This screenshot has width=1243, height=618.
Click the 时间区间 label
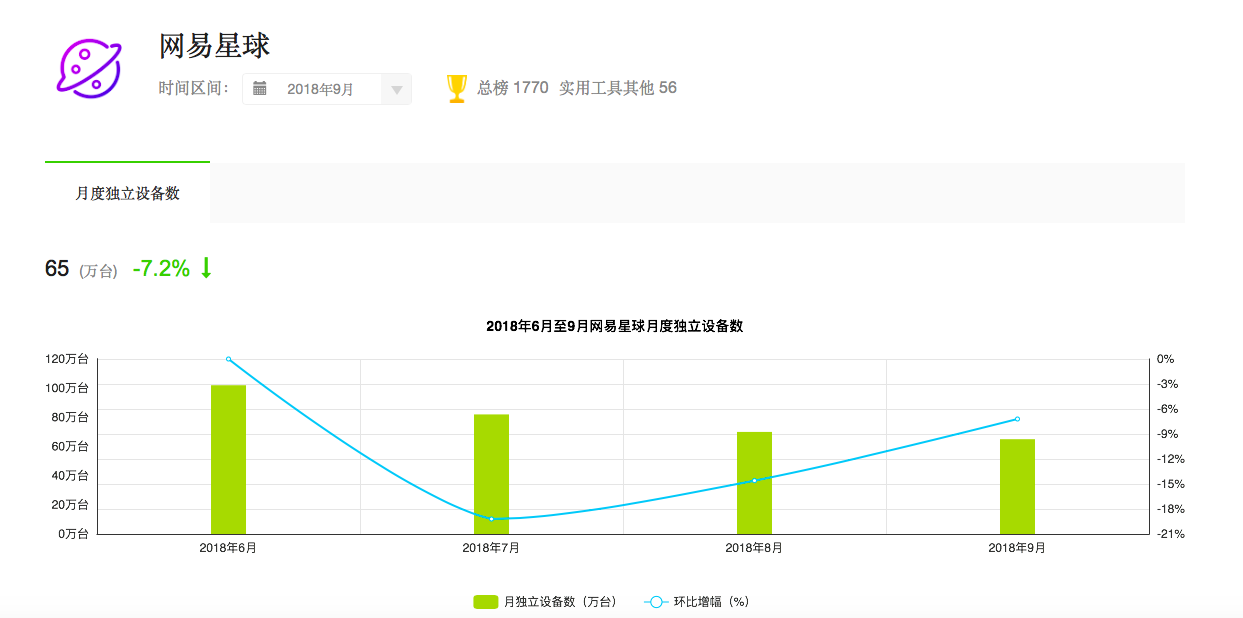pyautogui.click(x=194, y=88)
